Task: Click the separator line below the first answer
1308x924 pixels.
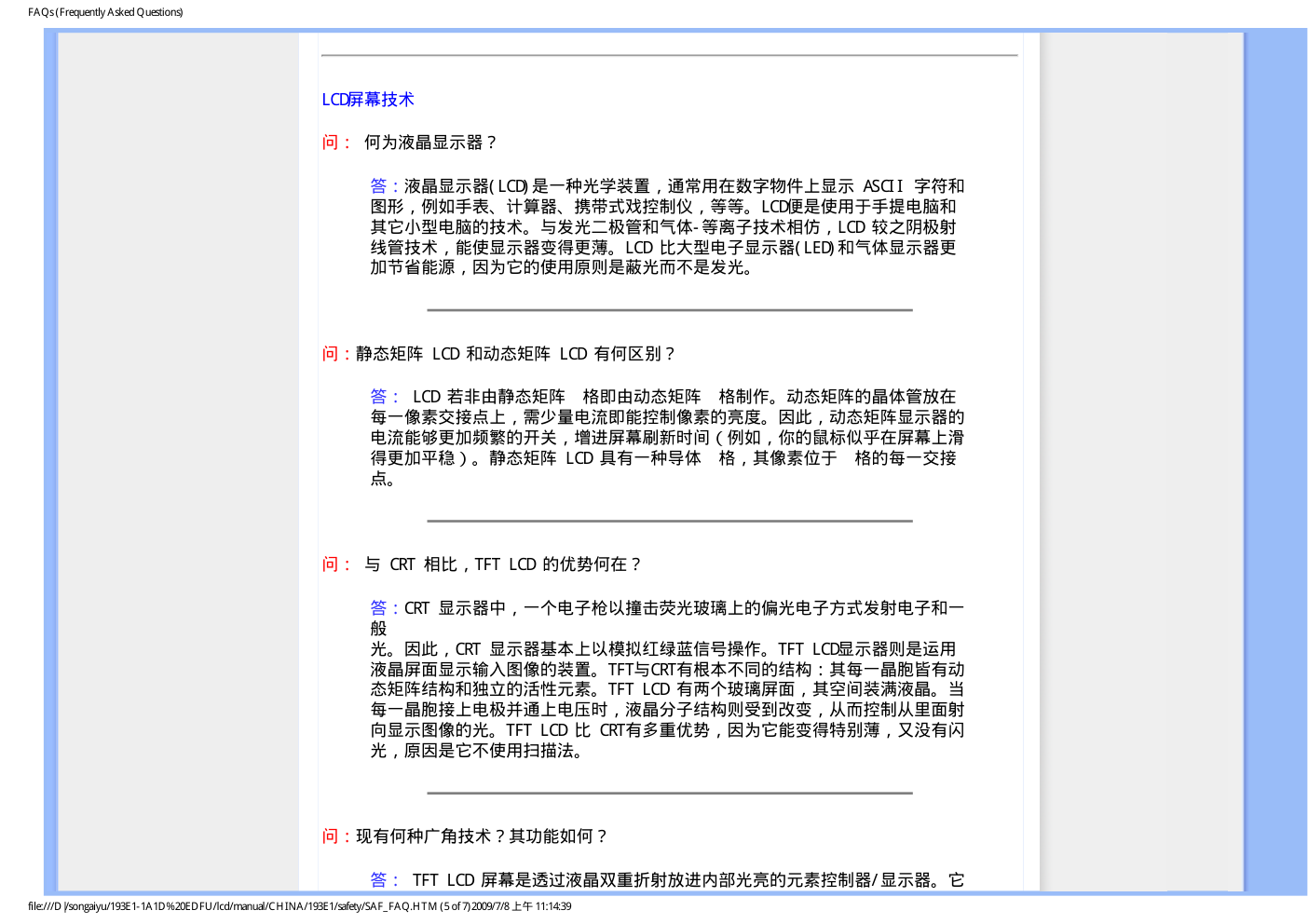Action: pyautogui.click(x=669, y=310)
